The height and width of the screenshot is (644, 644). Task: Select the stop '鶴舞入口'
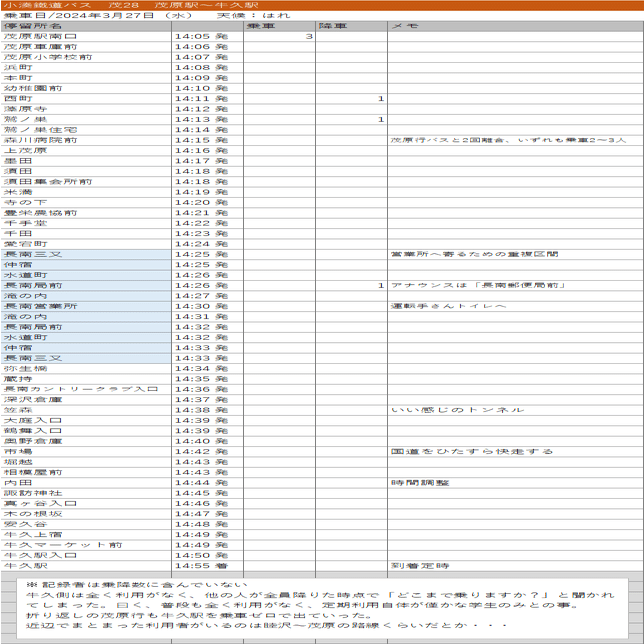pos(33,430)
